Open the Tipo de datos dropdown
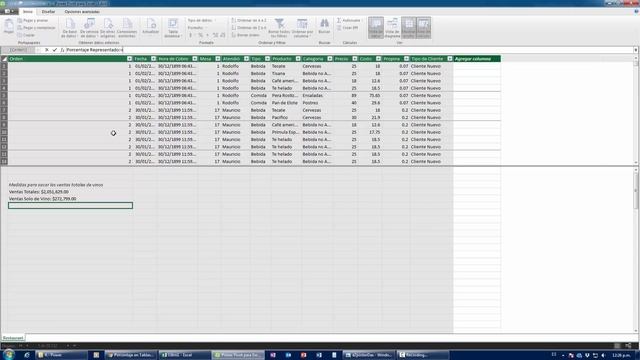This screenshot has height=360, width=640. [202, 20]
